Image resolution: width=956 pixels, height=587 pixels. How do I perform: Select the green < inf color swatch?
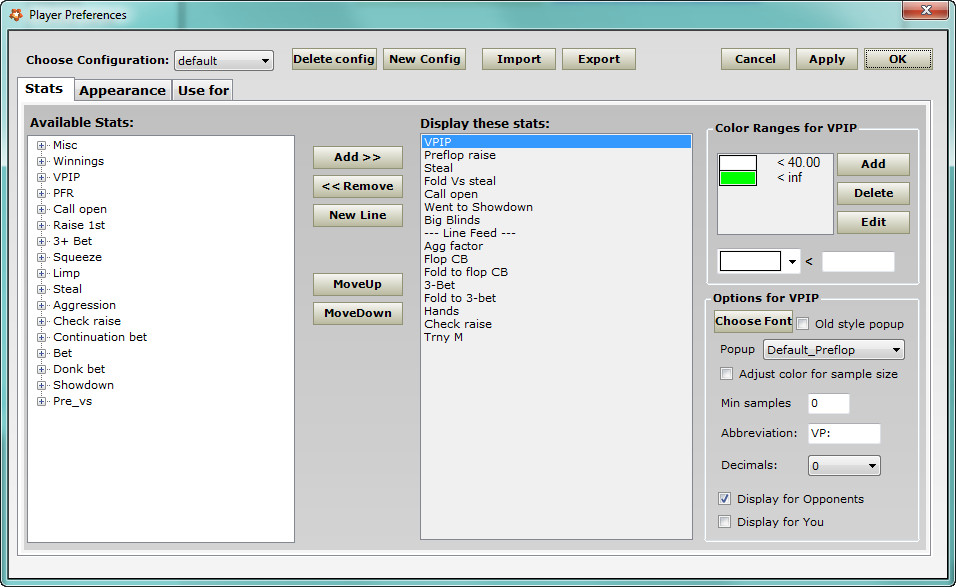pos(738,178)
